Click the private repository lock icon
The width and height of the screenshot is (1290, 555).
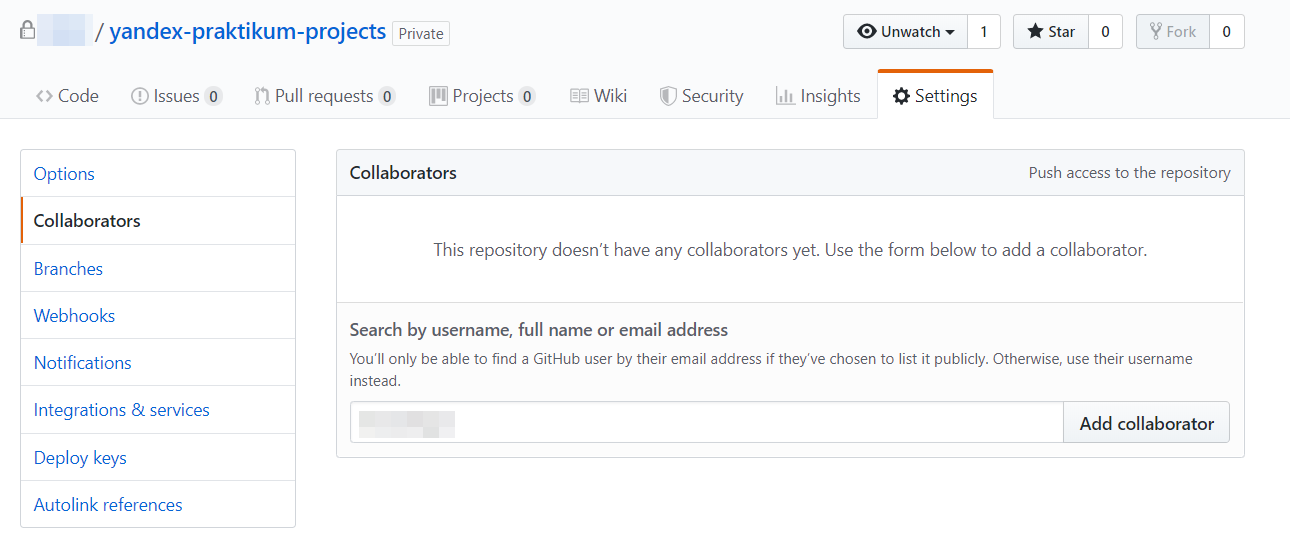(28, 31)
